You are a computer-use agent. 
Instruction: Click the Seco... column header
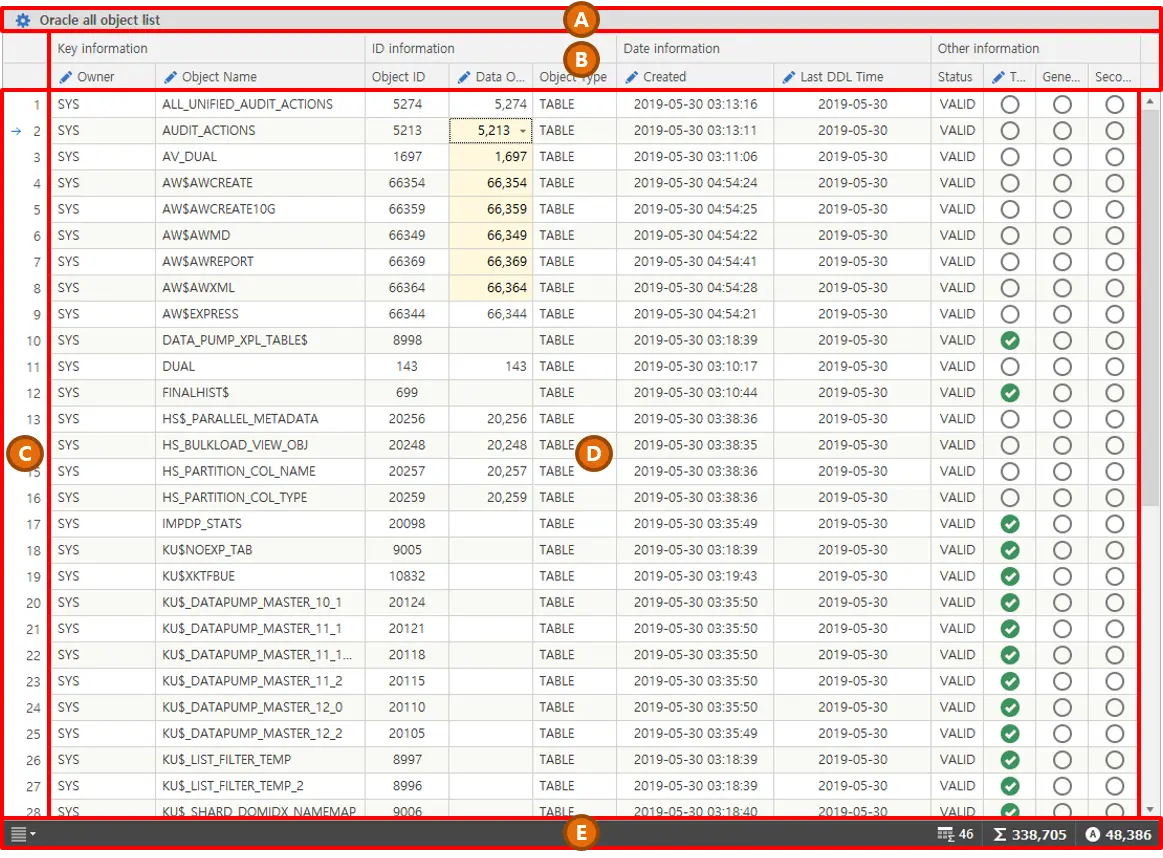point(1113,76)
